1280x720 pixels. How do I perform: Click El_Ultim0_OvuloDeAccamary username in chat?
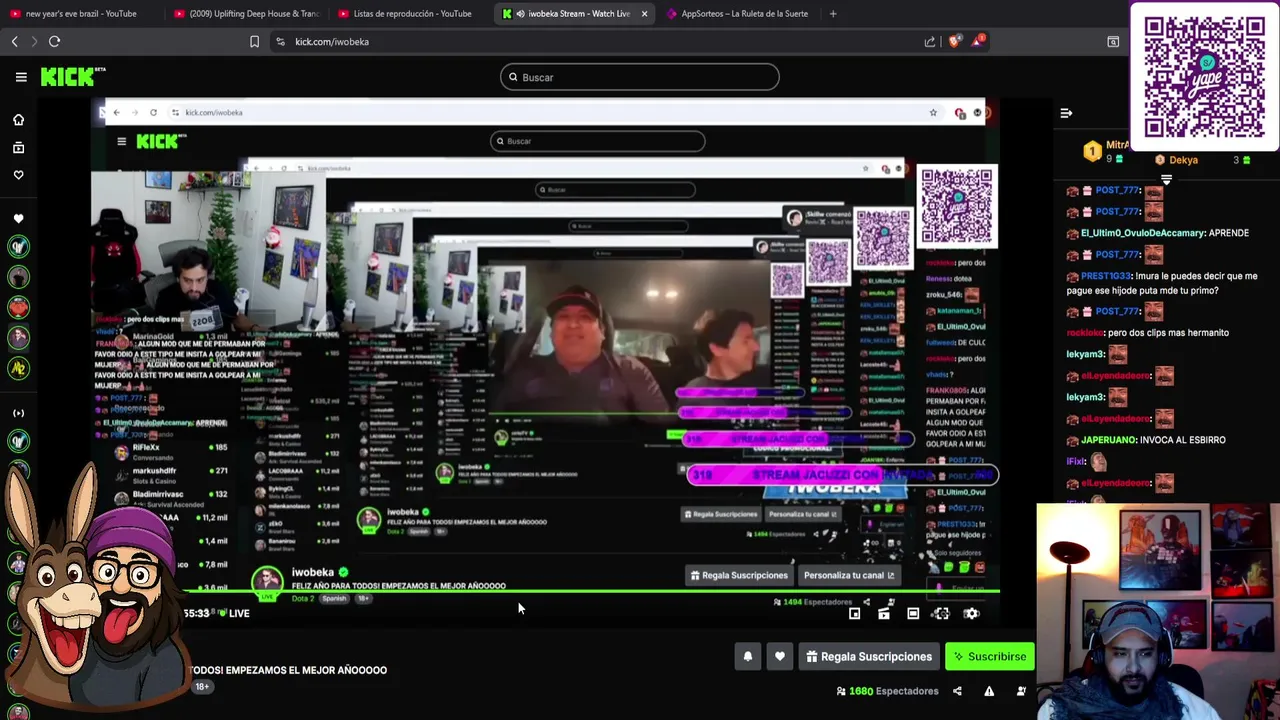tap(1142, 233)
